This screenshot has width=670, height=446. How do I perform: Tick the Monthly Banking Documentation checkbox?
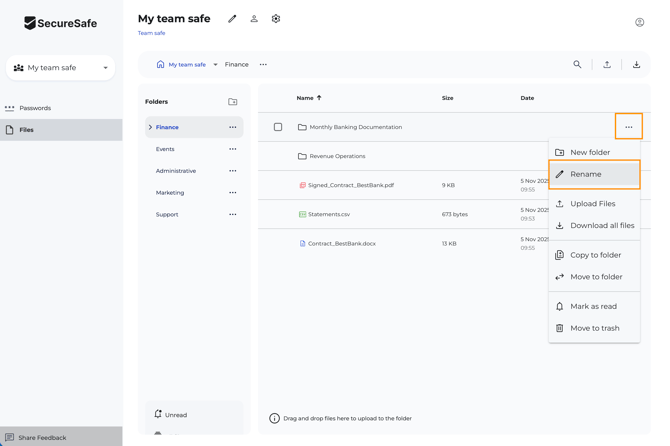(278, 127)
